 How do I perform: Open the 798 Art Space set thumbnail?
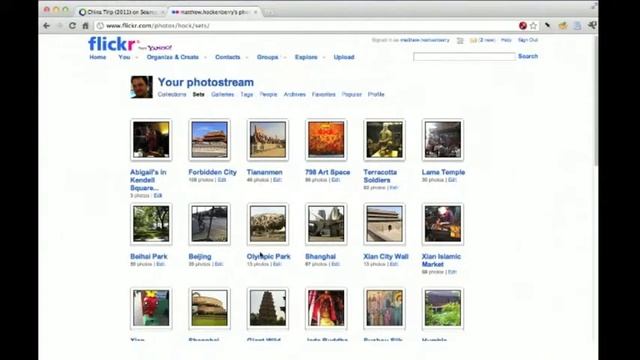click(326, 140)
